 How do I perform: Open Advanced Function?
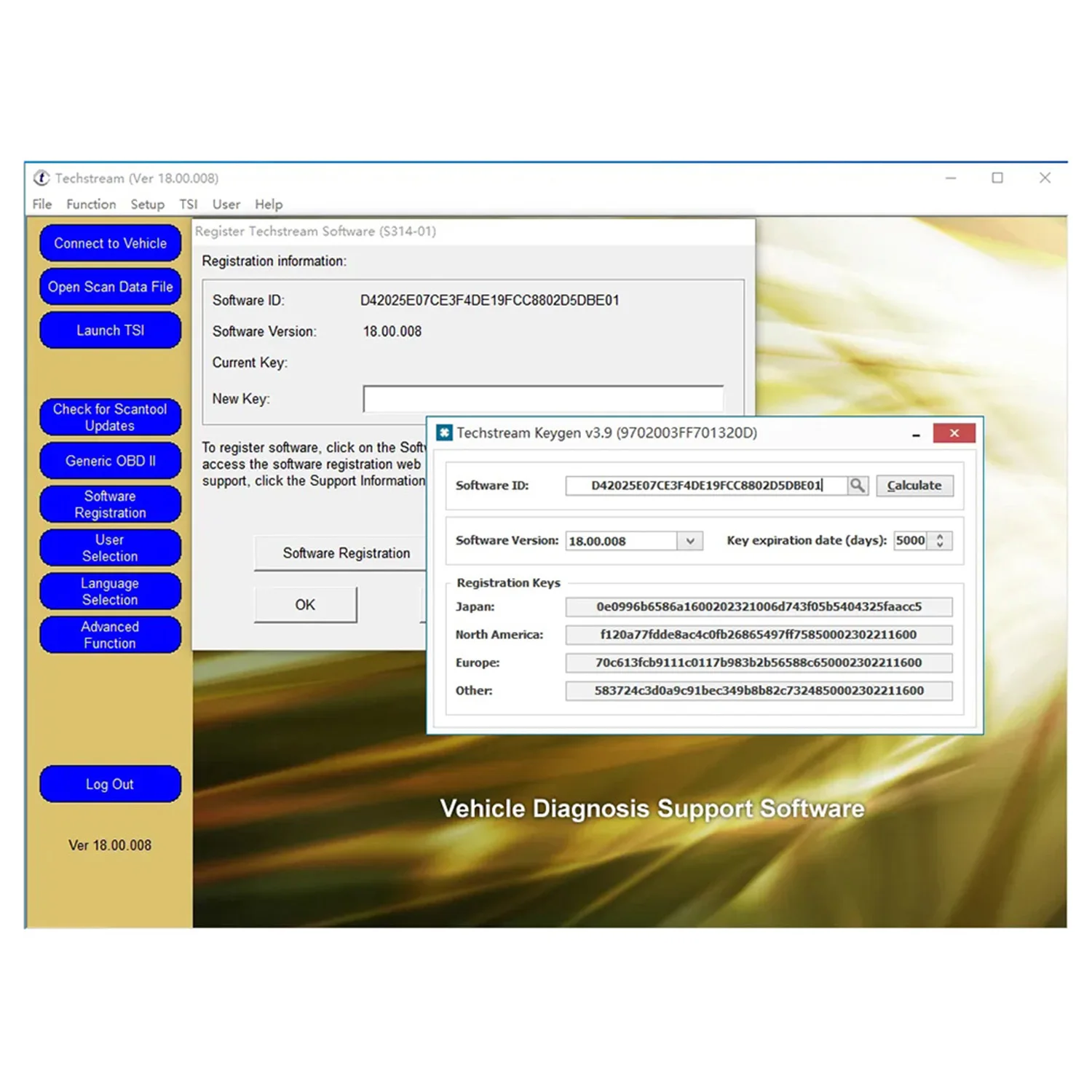111,635
